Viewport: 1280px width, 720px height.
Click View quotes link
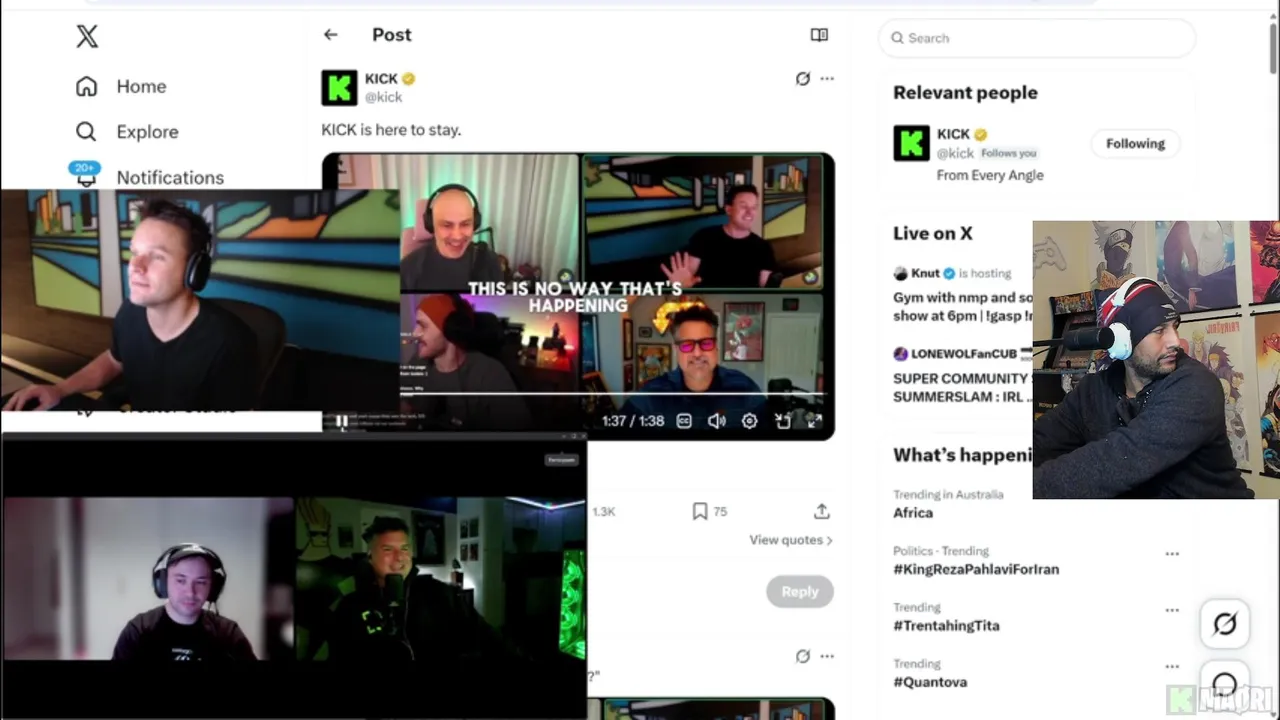[x=791, y=540]
